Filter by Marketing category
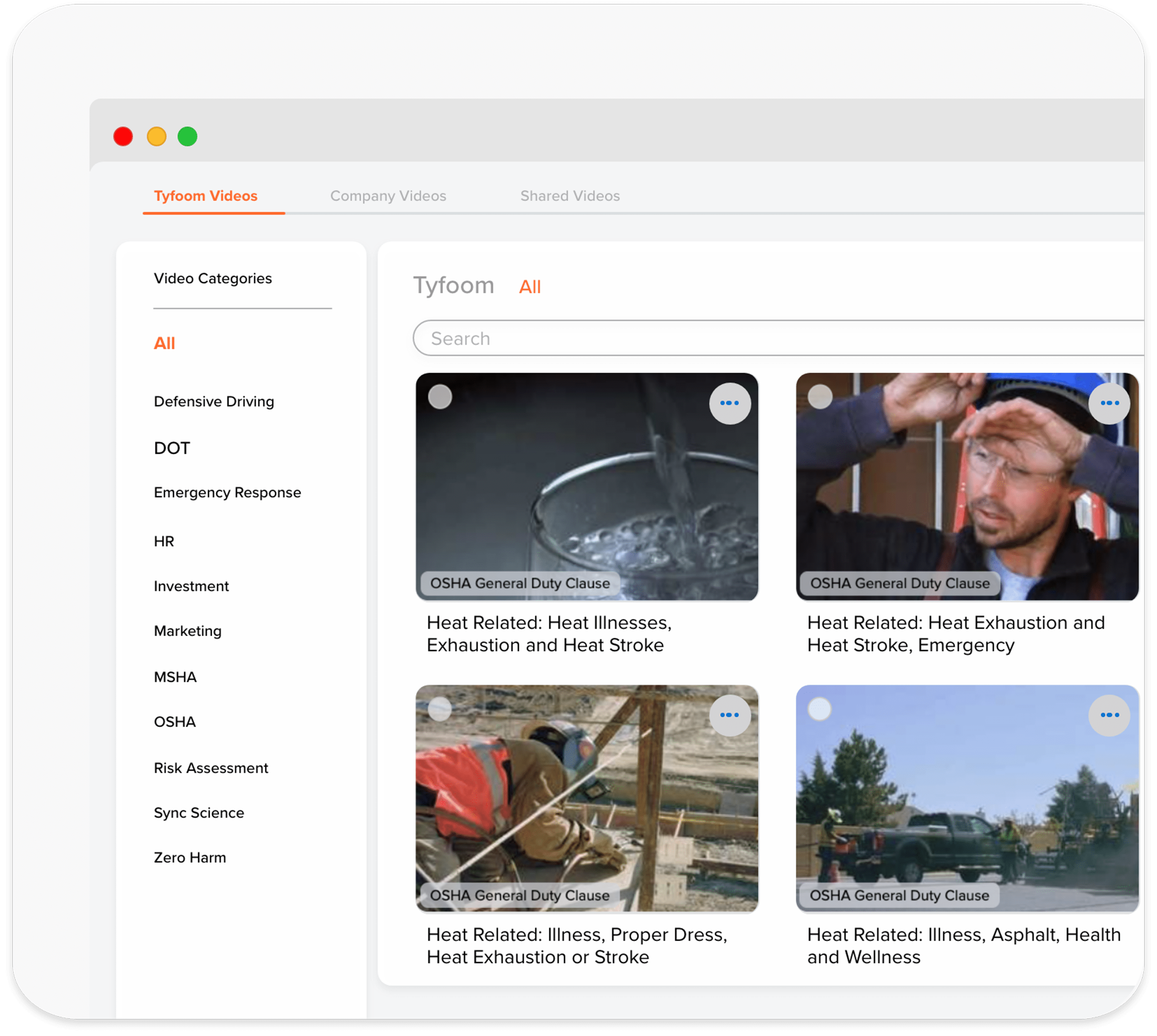This screenshot has width=1157, height=1036. 188,631
